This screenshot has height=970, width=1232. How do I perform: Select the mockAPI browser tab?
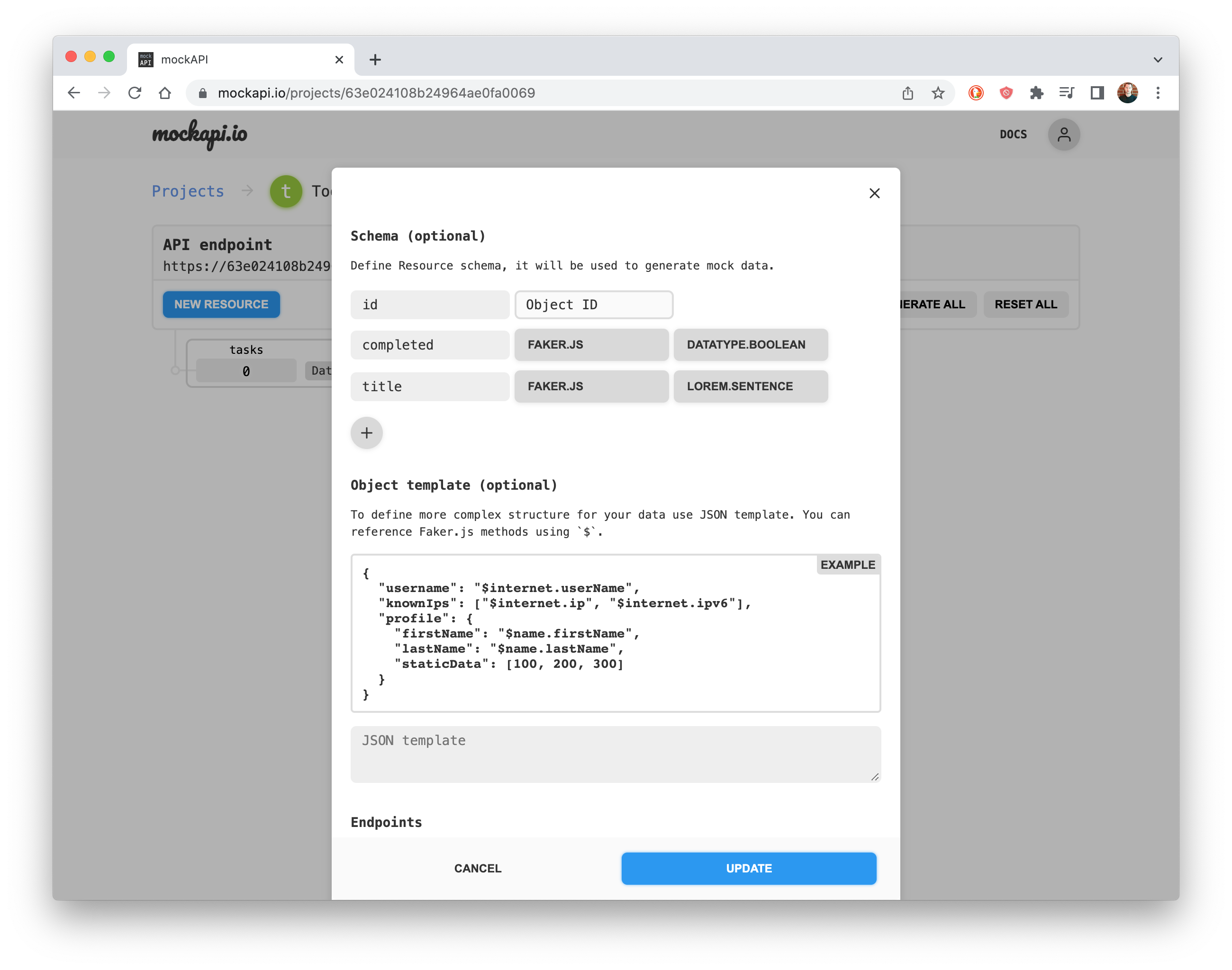click(240, 60)
